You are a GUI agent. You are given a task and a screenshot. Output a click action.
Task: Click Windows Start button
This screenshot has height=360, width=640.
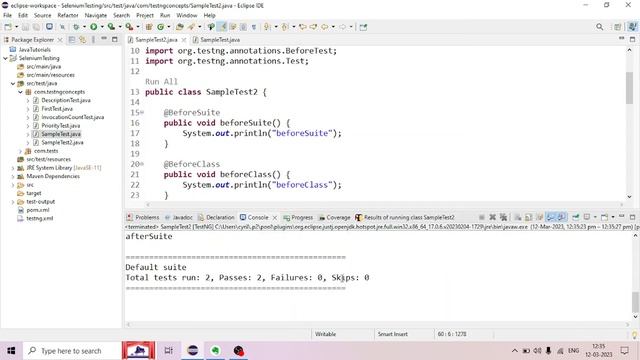(x=11, y=351)
